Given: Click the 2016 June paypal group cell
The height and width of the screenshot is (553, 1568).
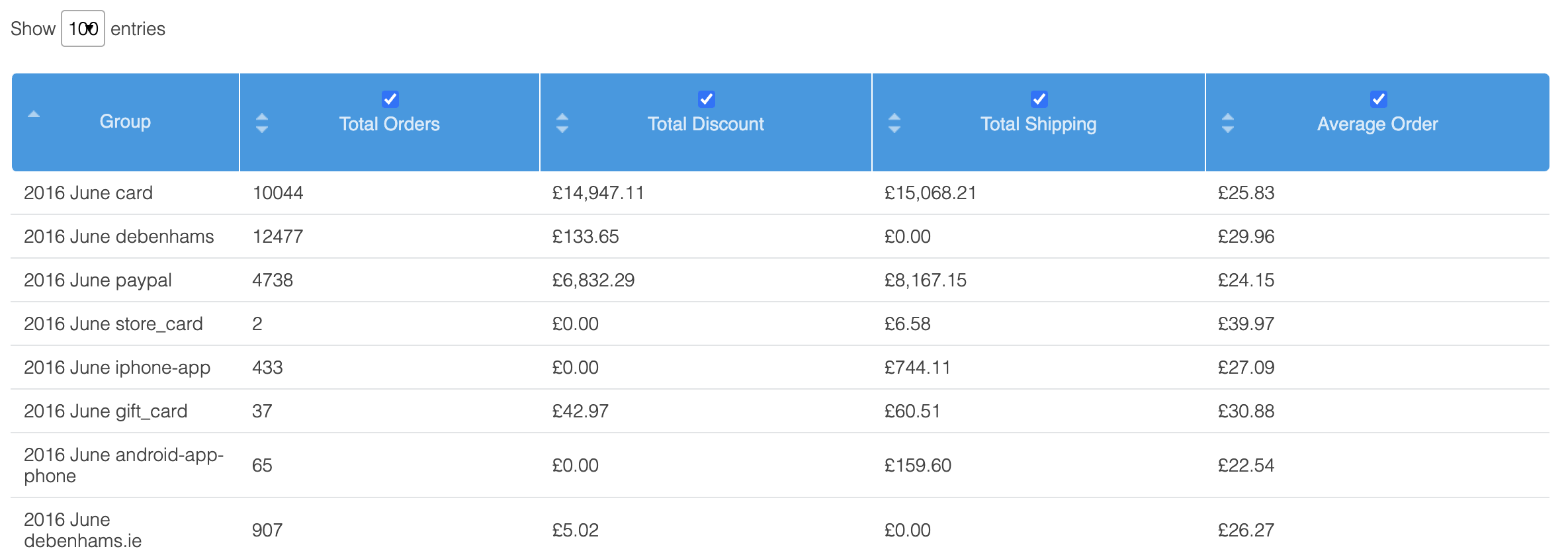Looking at the screenshot, I should pyautogui.click(x=98, y=280).
